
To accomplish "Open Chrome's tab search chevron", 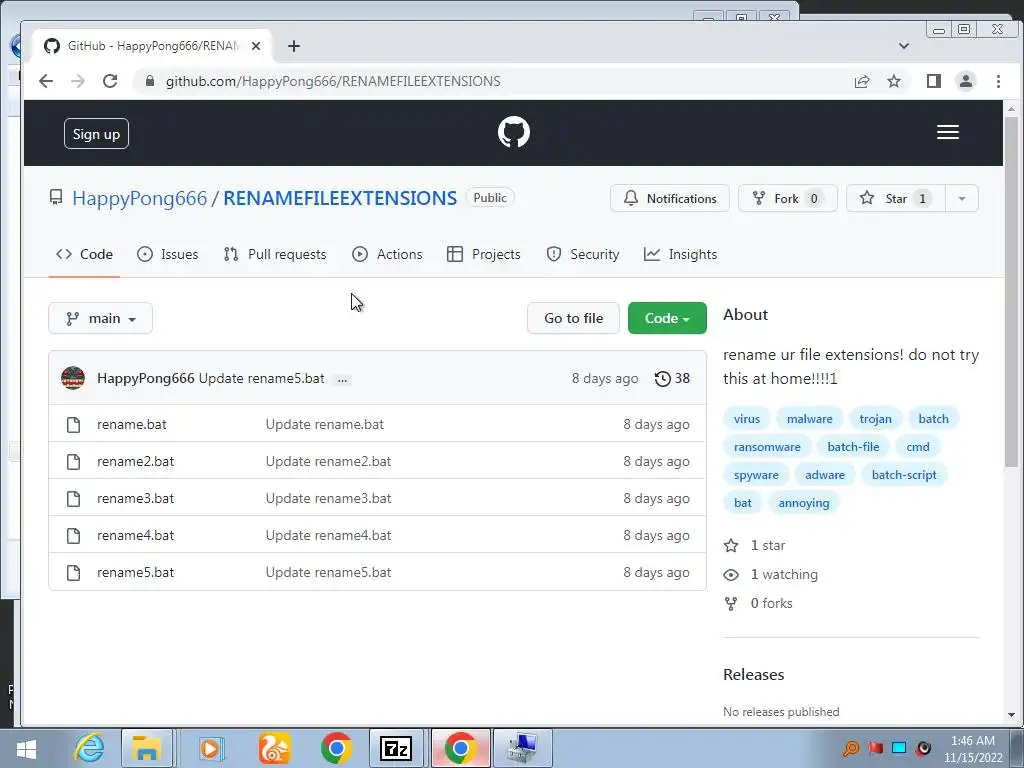I will click(x=904, y=46).
